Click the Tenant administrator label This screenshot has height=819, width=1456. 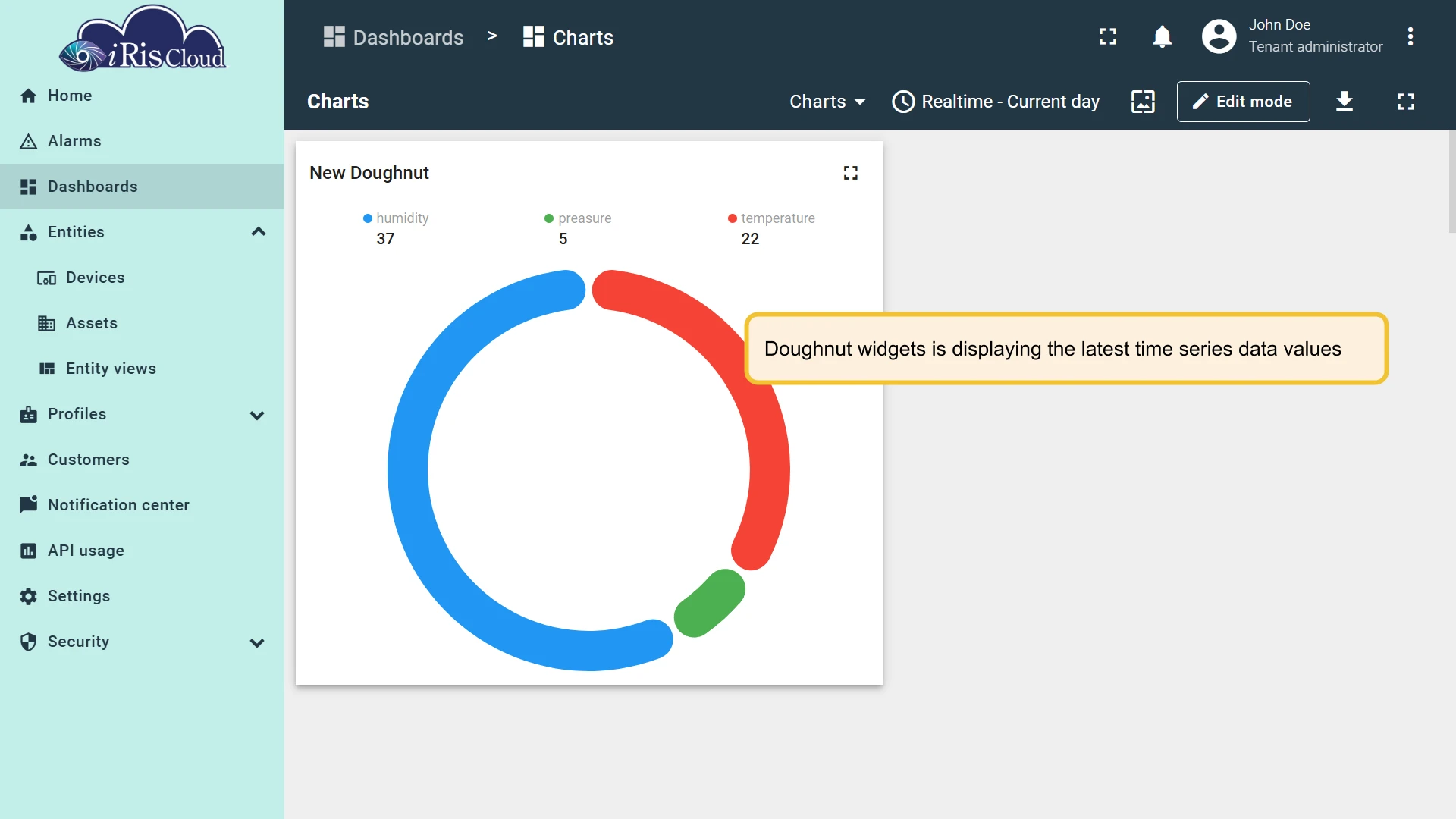coord(1316,47)
